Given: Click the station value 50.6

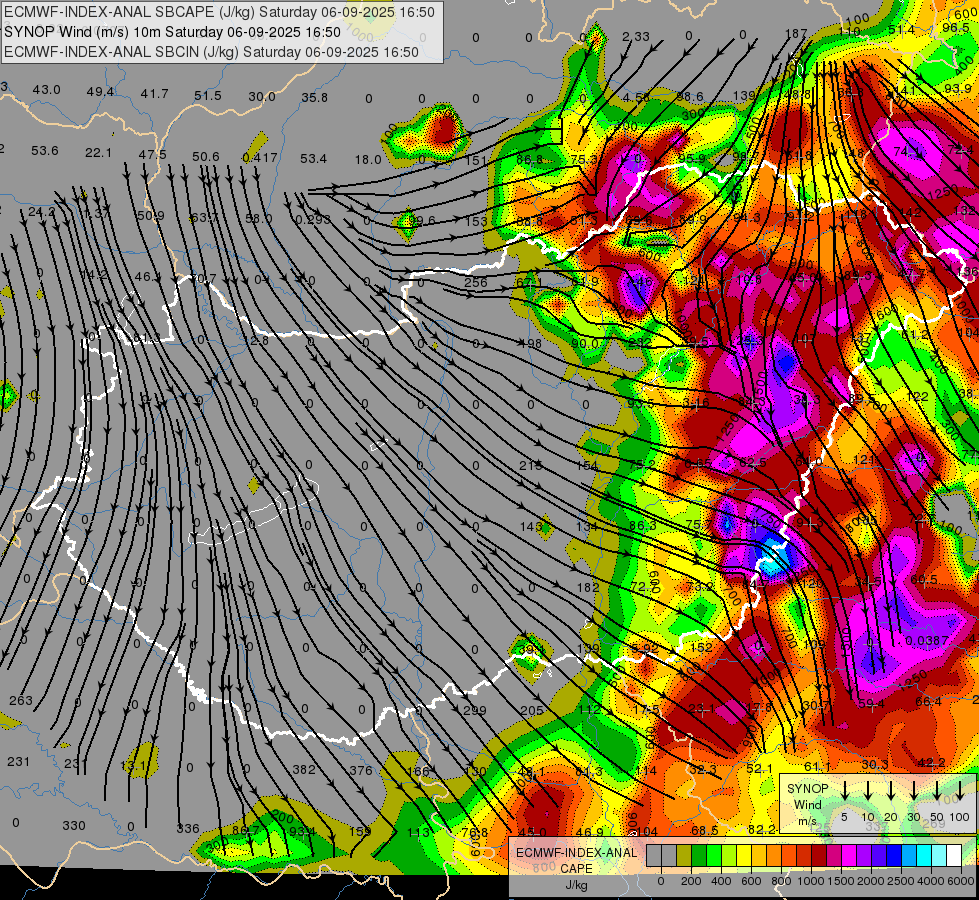Looking at the screenshot, I should (205, 156).
